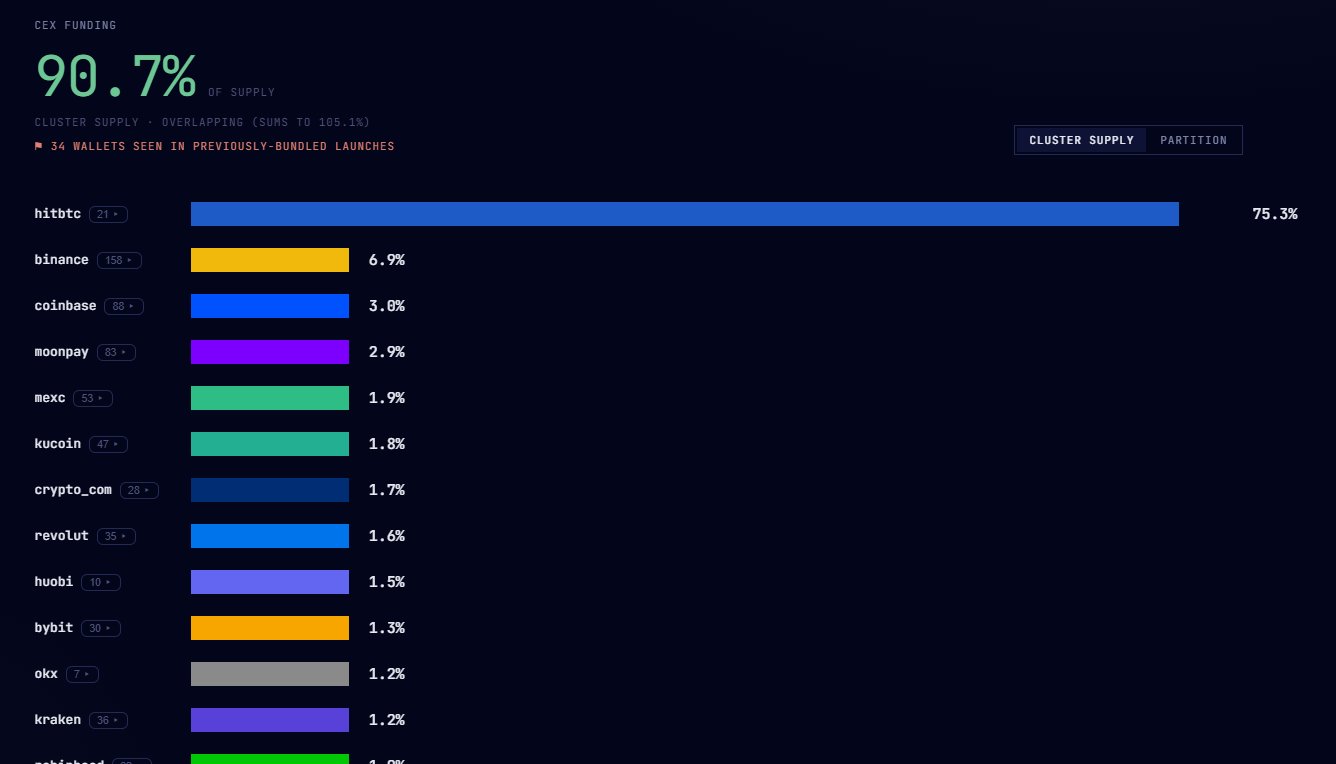Select the moonpay exchange label
The width and height of the screenshot is (1336, 764).
62,352
